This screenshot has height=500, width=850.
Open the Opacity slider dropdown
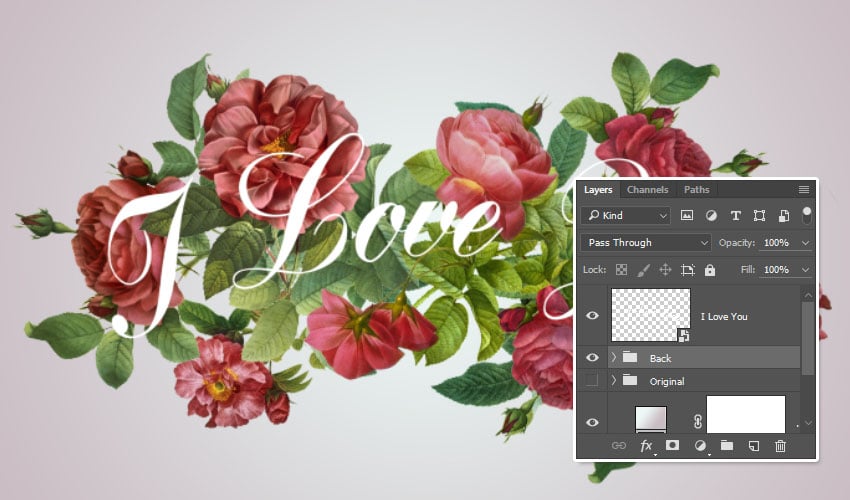pos(806,243)
